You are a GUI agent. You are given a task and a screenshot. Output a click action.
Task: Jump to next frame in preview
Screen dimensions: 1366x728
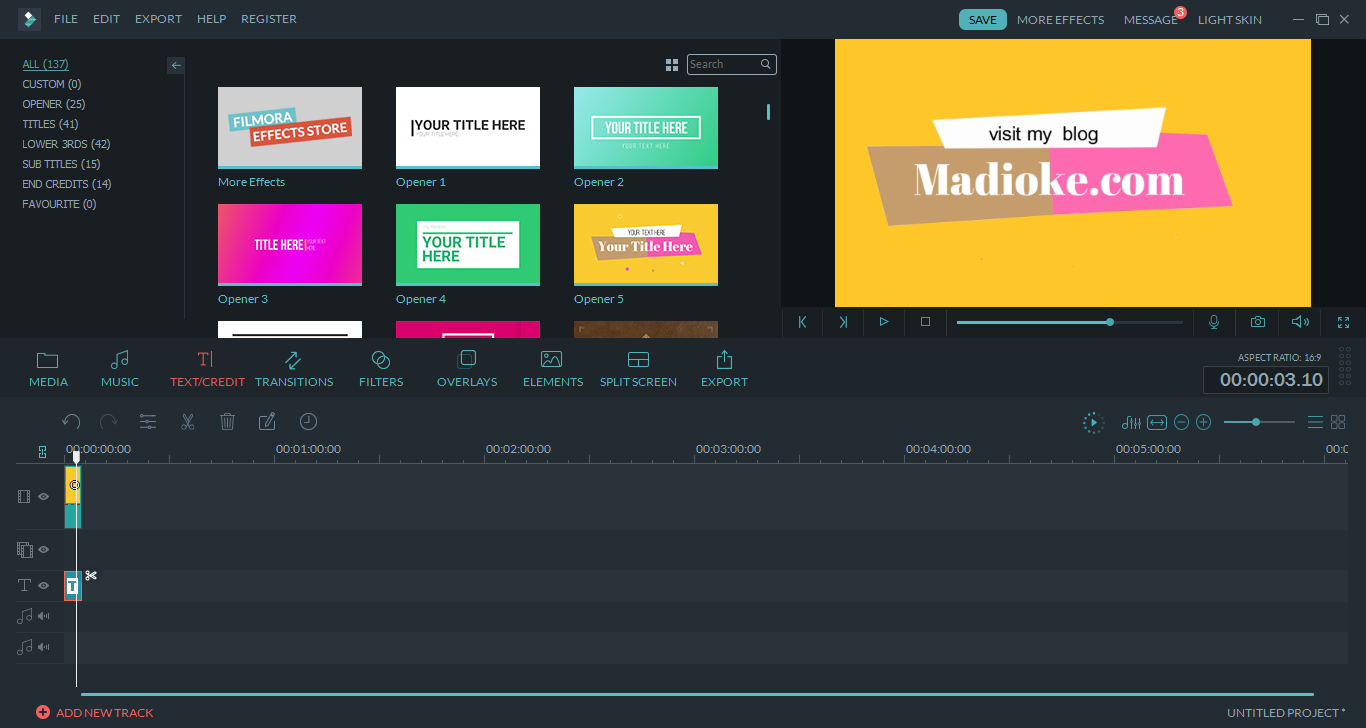point(843,322)
